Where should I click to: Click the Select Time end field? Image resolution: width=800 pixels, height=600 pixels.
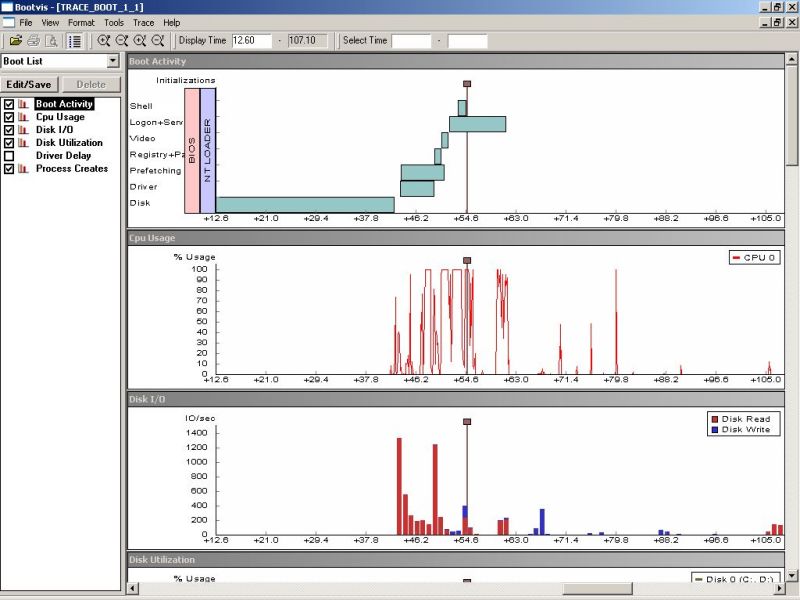point(467,41)
